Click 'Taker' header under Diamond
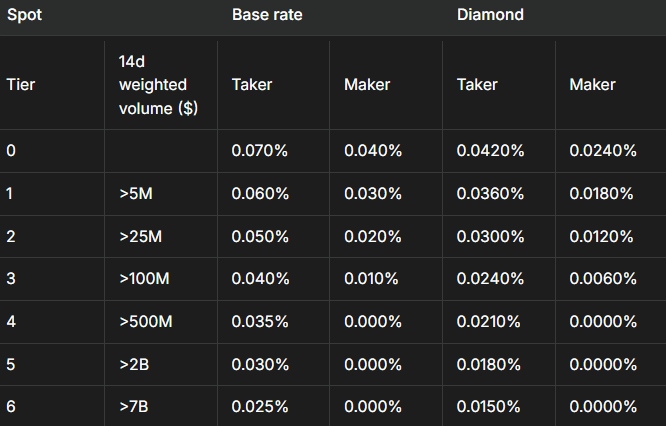The height and width of the screenshot is (426, 666). click(477, 85)
